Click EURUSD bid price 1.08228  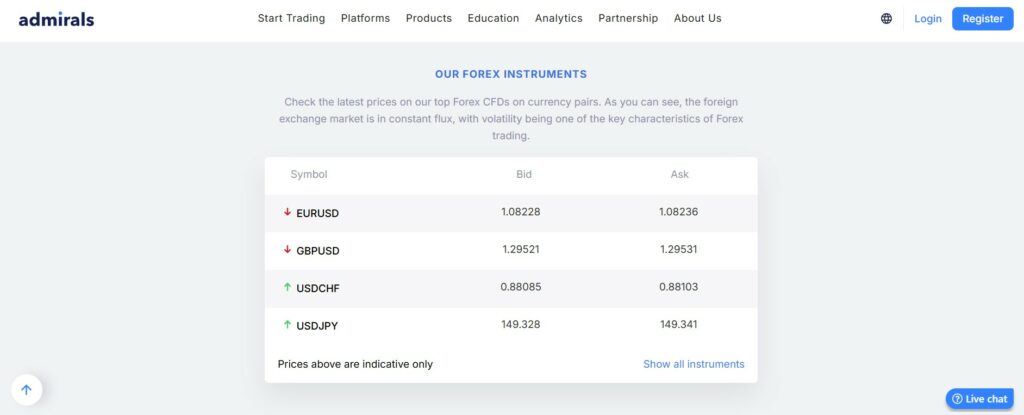(520, 212)
